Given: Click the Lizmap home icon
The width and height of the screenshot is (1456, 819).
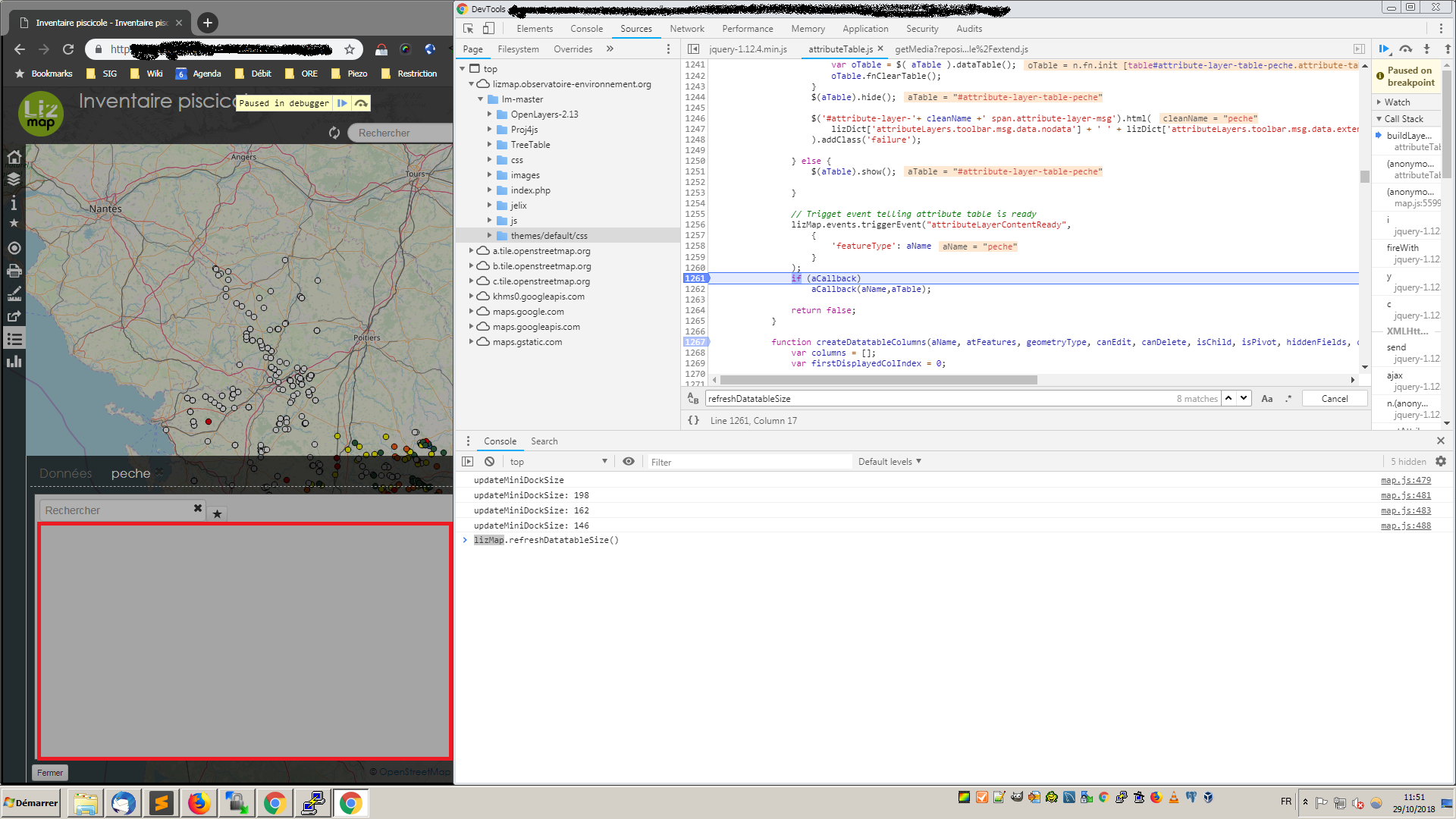Looking at the screenshot, I should tap(14, 157).
